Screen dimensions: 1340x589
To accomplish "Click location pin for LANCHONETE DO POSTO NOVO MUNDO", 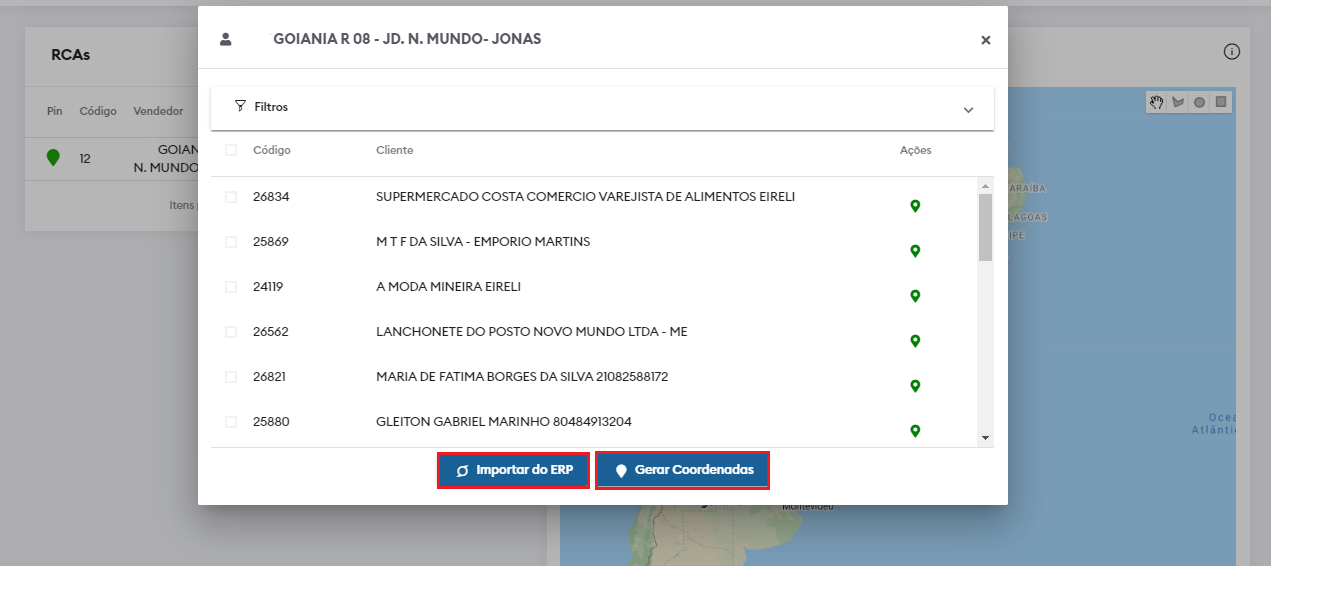I will (914, 341).
